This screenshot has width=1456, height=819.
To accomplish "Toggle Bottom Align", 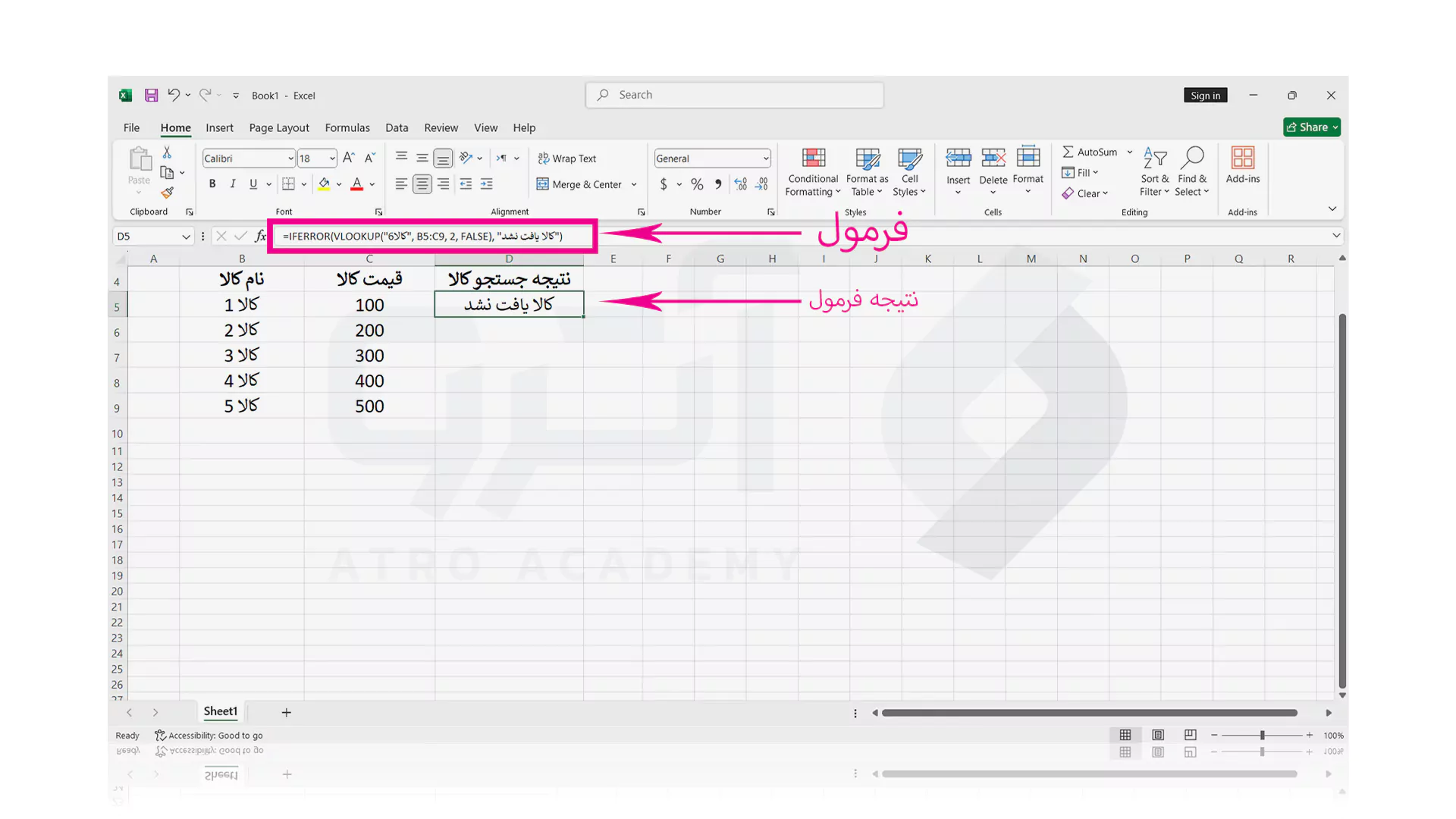I will pyautogui.click(x=444, y=158).
